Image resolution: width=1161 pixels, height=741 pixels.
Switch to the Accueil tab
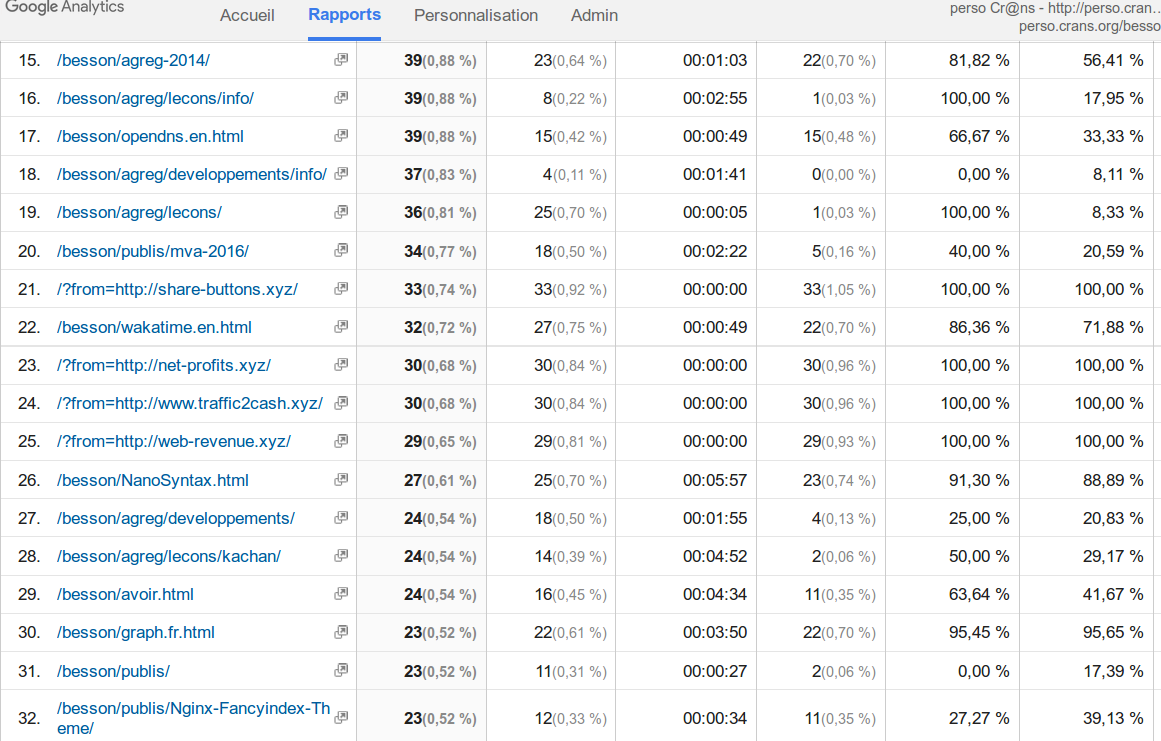click(247, 15)
